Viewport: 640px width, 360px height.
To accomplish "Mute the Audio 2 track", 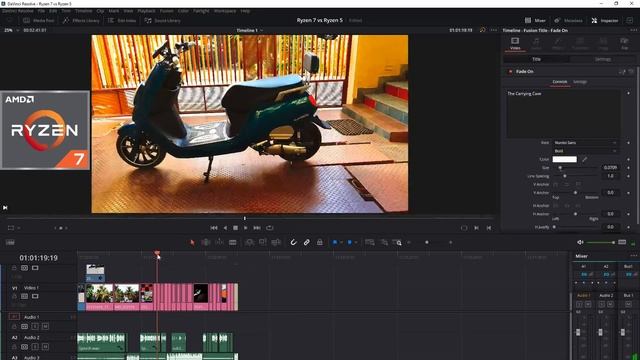I will [x=45, y=347].
